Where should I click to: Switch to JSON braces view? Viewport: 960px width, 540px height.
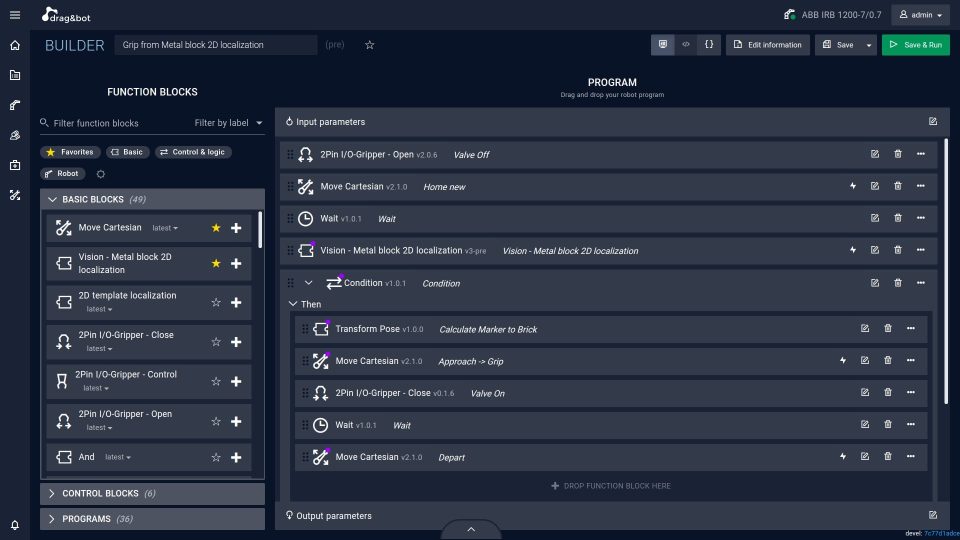[709, 45]
